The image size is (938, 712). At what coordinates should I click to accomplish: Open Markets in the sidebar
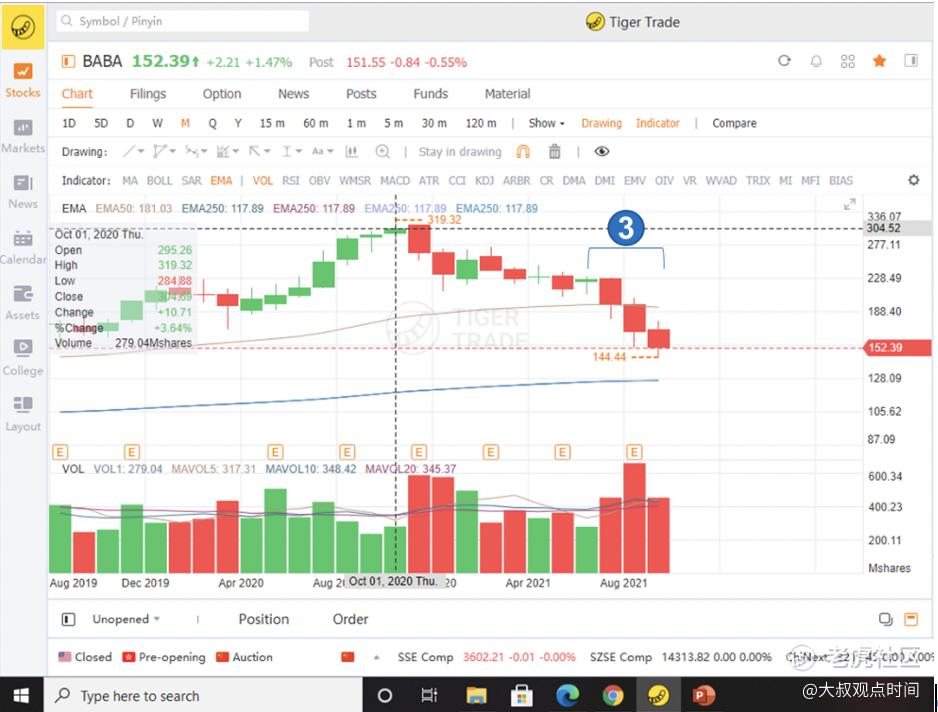23,136
